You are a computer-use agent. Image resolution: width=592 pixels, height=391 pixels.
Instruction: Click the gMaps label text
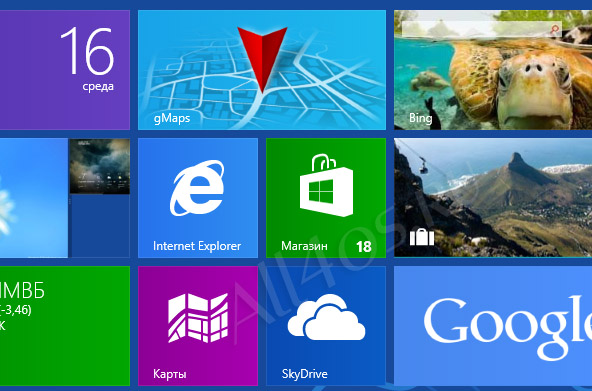[172, 119]
